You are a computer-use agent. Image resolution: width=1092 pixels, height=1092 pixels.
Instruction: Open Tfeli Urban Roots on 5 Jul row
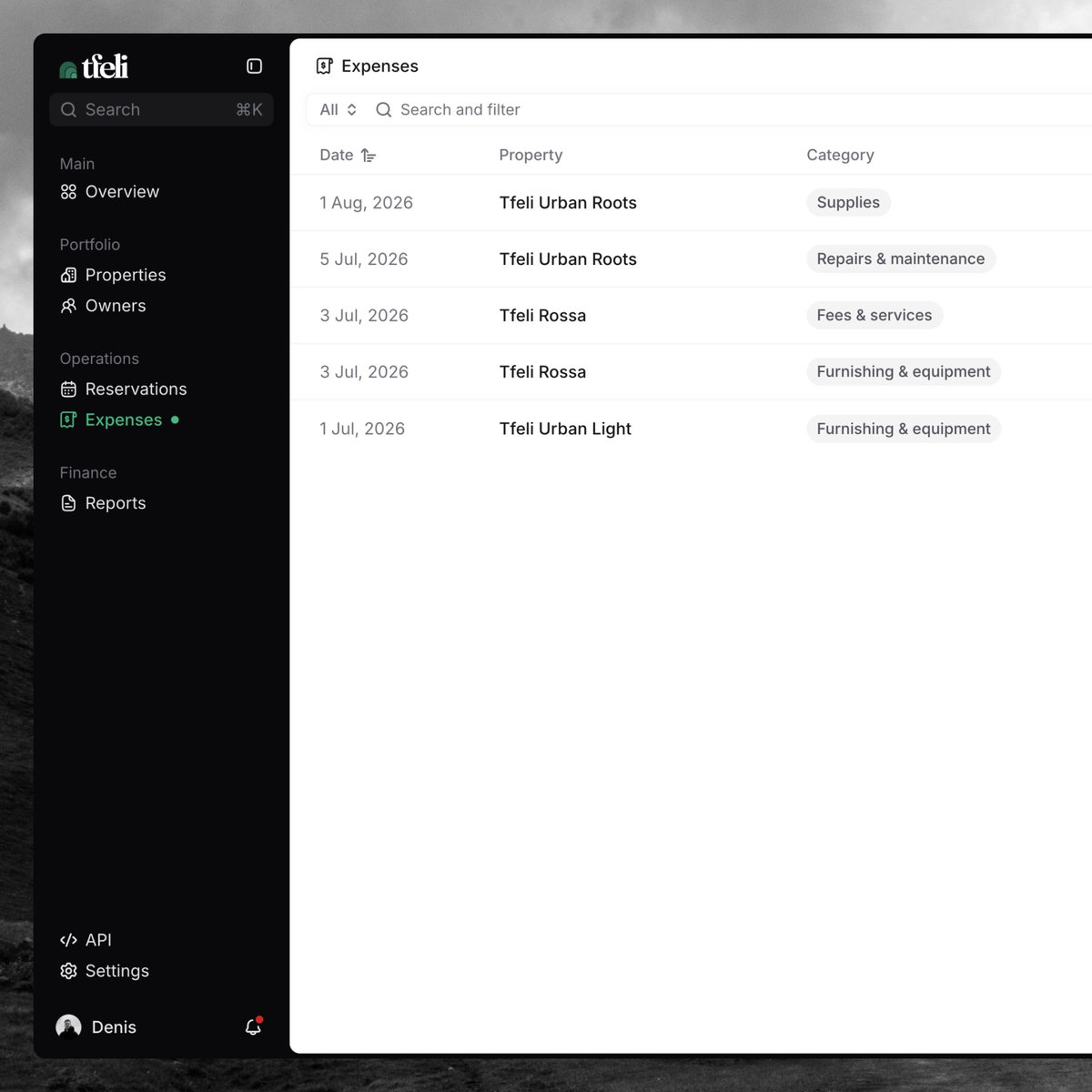point(568,259)
